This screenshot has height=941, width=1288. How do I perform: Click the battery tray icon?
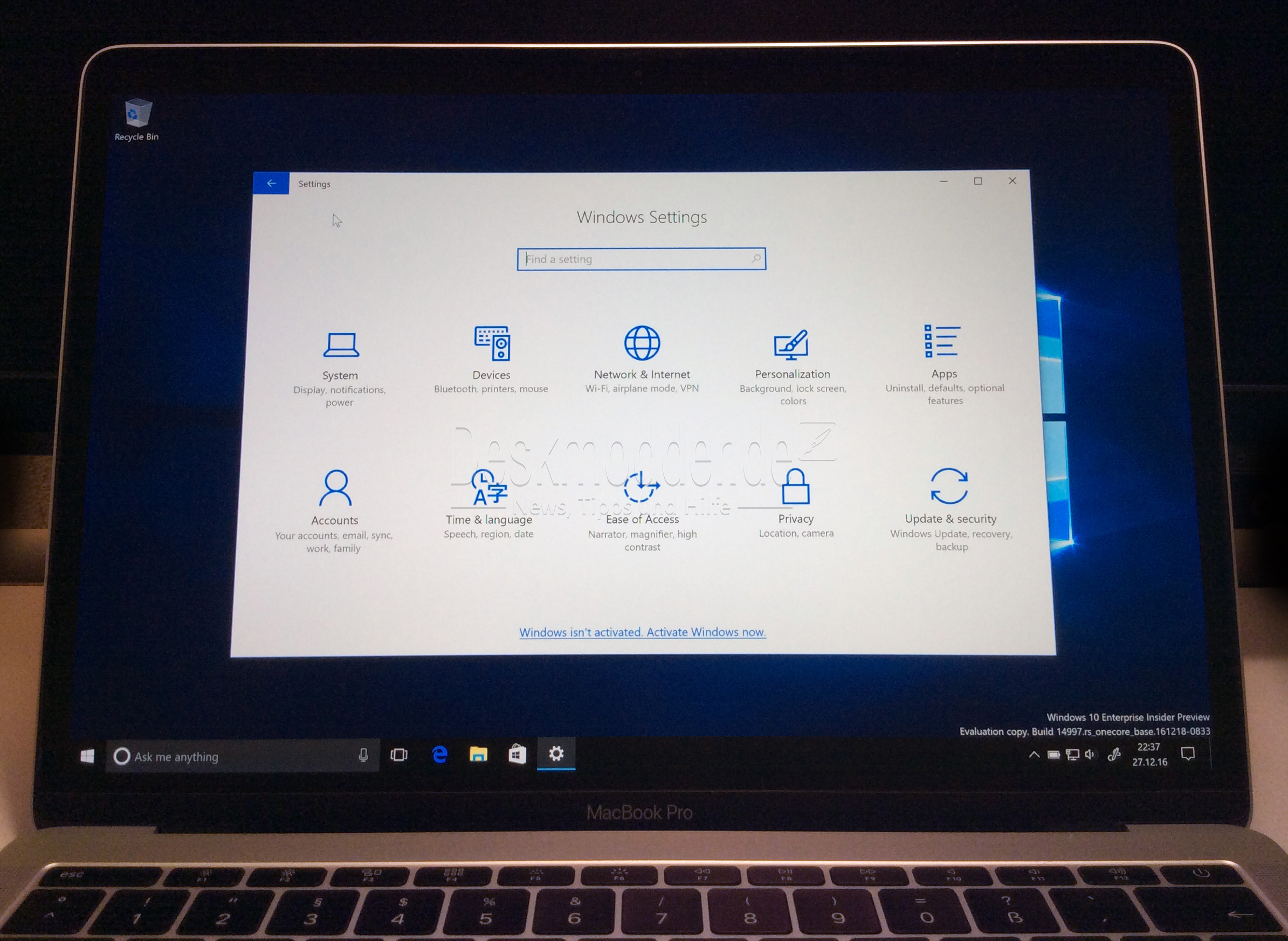pyautogui.click(x=1054, y=755)
